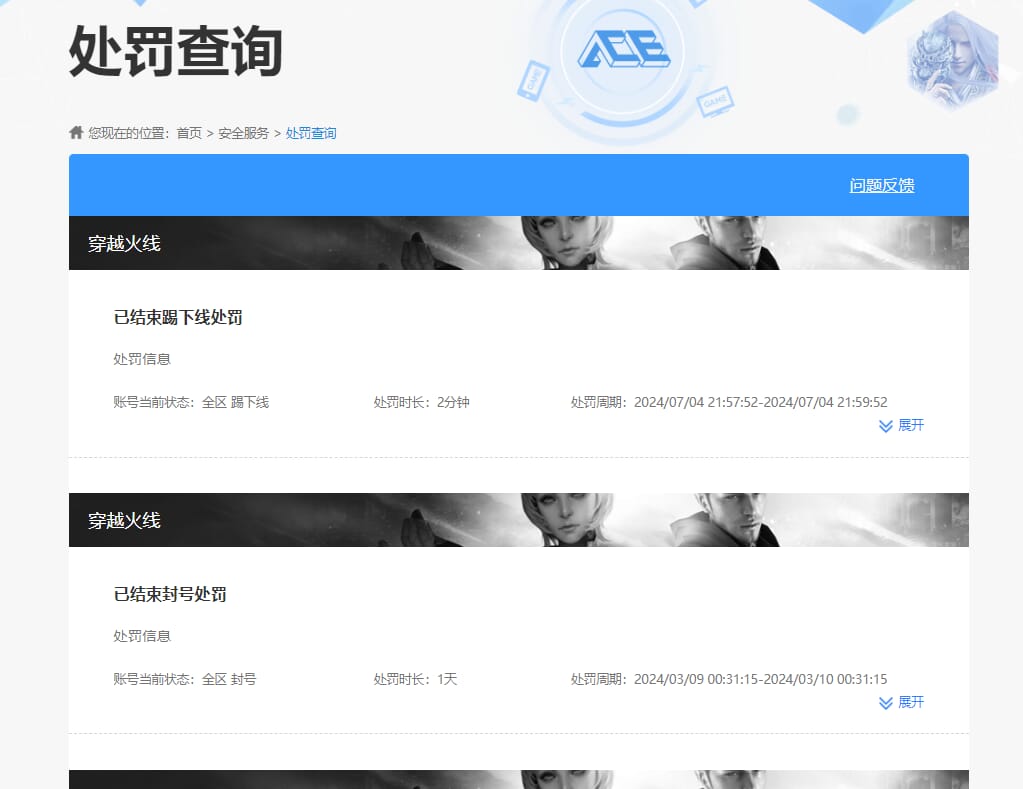Click the character avatar in the top corner
Image resolution: width=1023 pixels, height=789 pixels.
coord(953,60)
